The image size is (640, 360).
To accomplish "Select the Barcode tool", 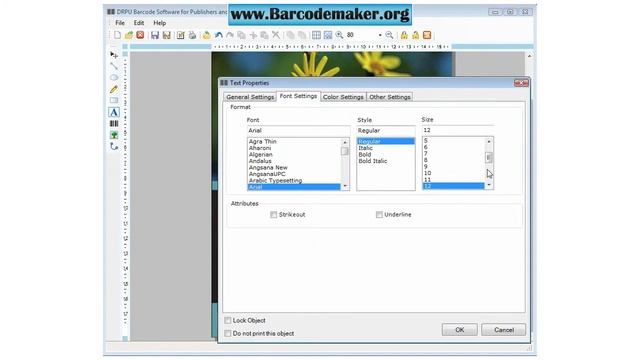I will 114,123.
